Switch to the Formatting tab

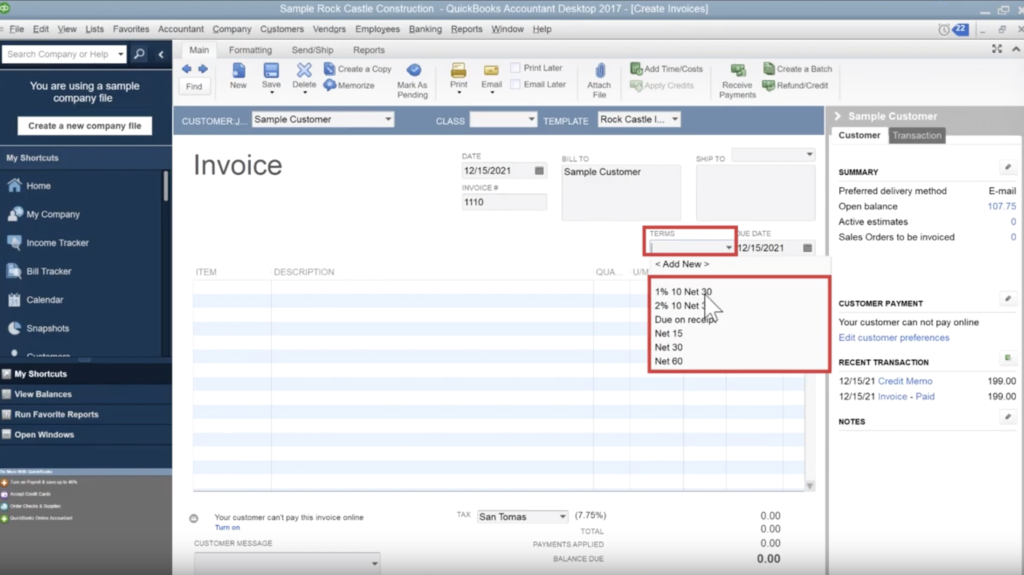(250, 50)
